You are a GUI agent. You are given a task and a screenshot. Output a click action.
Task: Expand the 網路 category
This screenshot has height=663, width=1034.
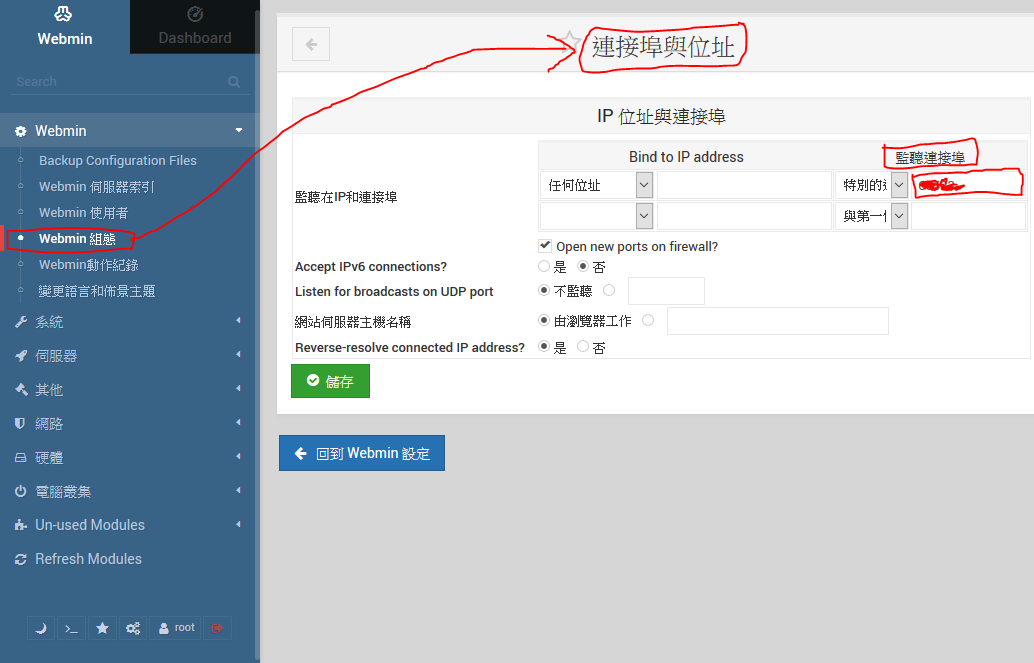coord(130,424)
